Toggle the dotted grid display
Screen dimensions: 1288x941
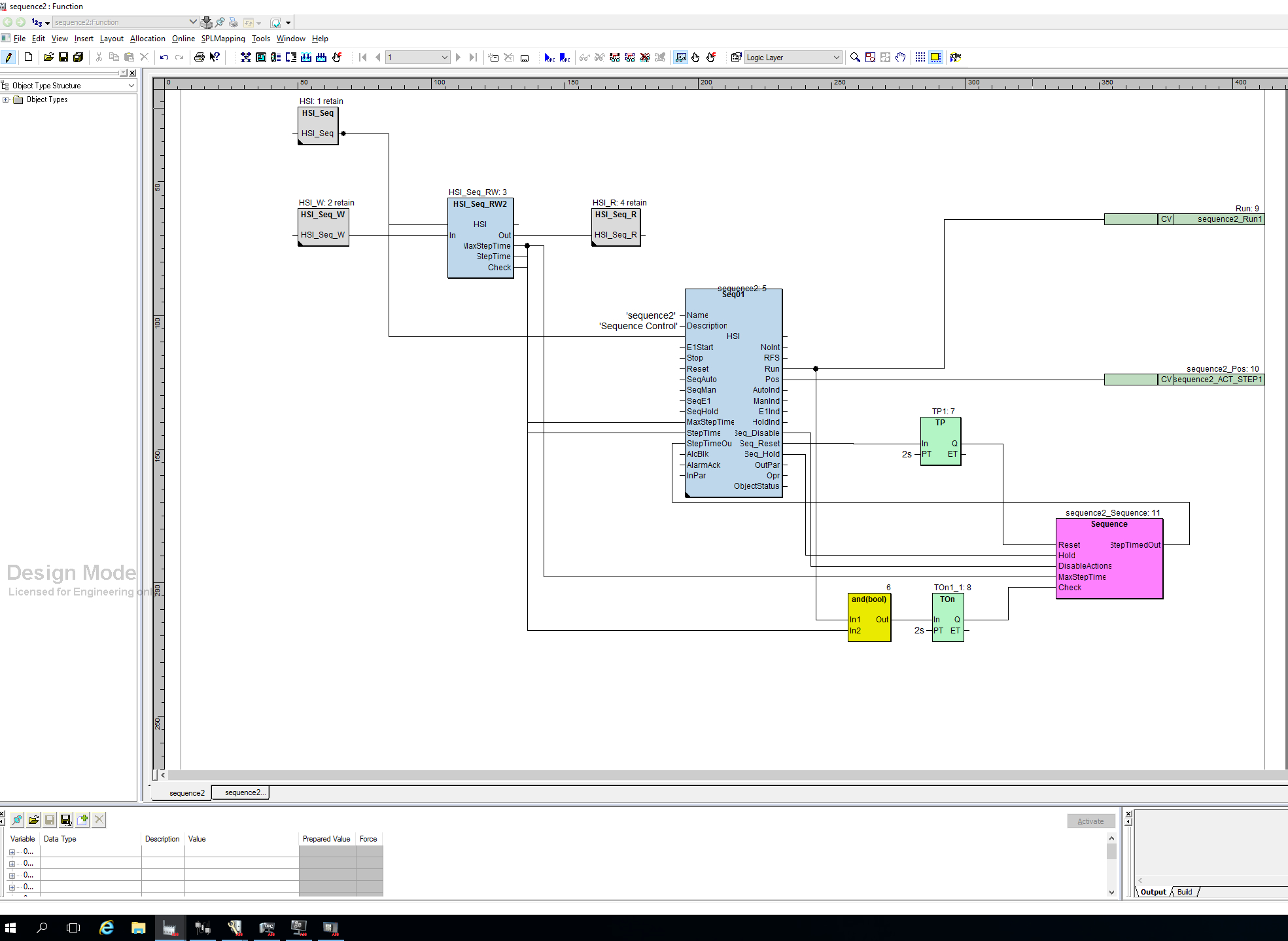[x=920, y=58]
